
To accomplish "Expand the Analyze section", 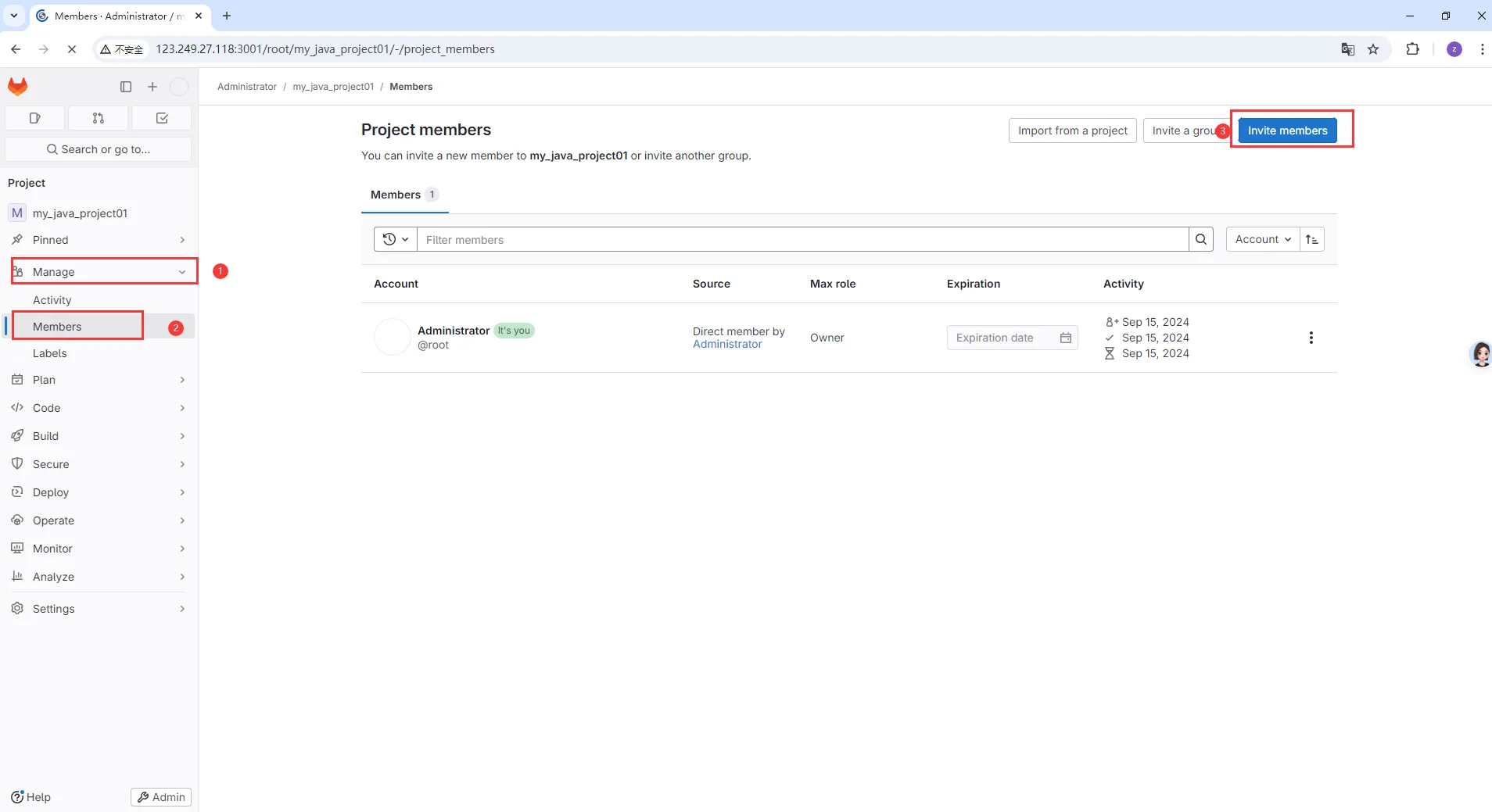I will click(x=99, y=577).
